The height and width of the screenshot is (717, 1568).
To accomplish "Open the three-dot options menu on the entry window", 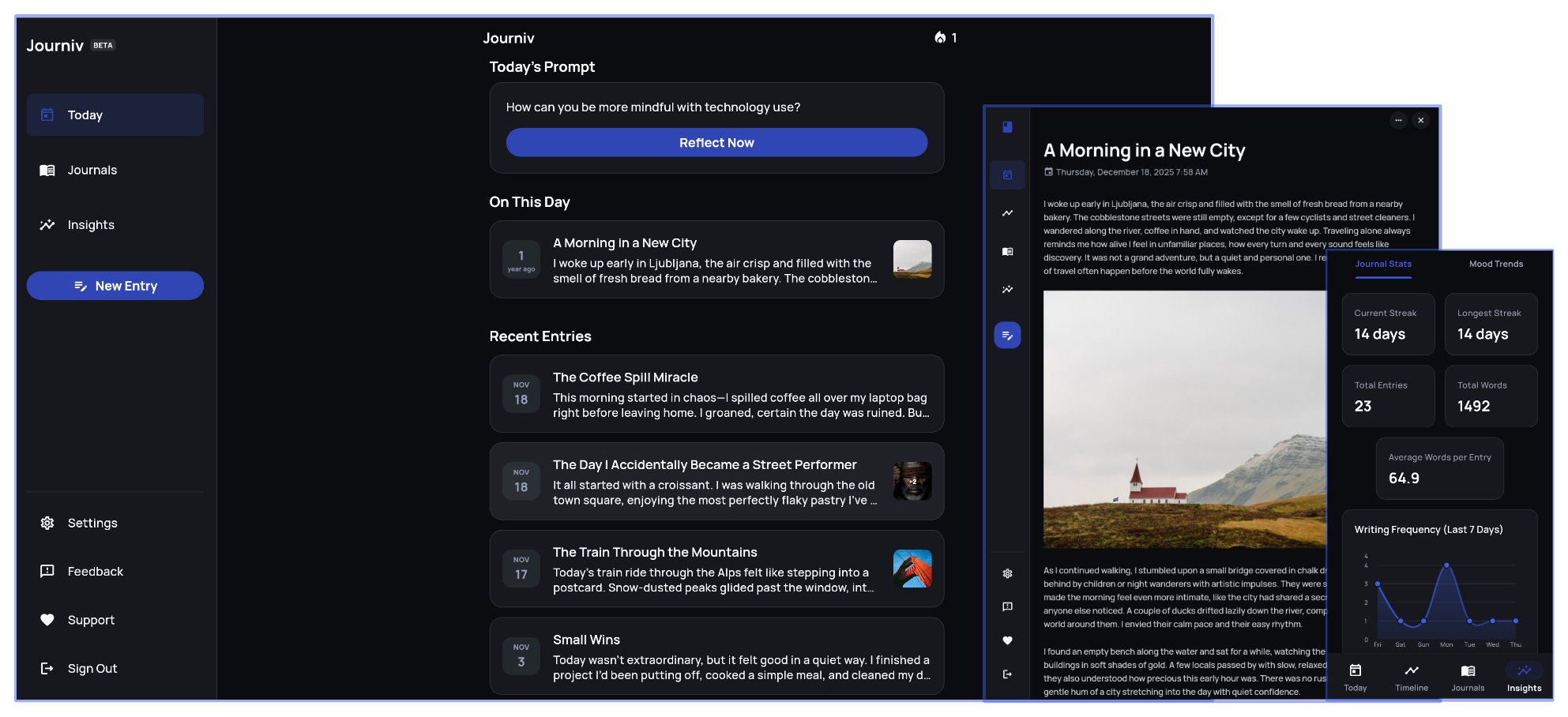I will coord(1398,120).
